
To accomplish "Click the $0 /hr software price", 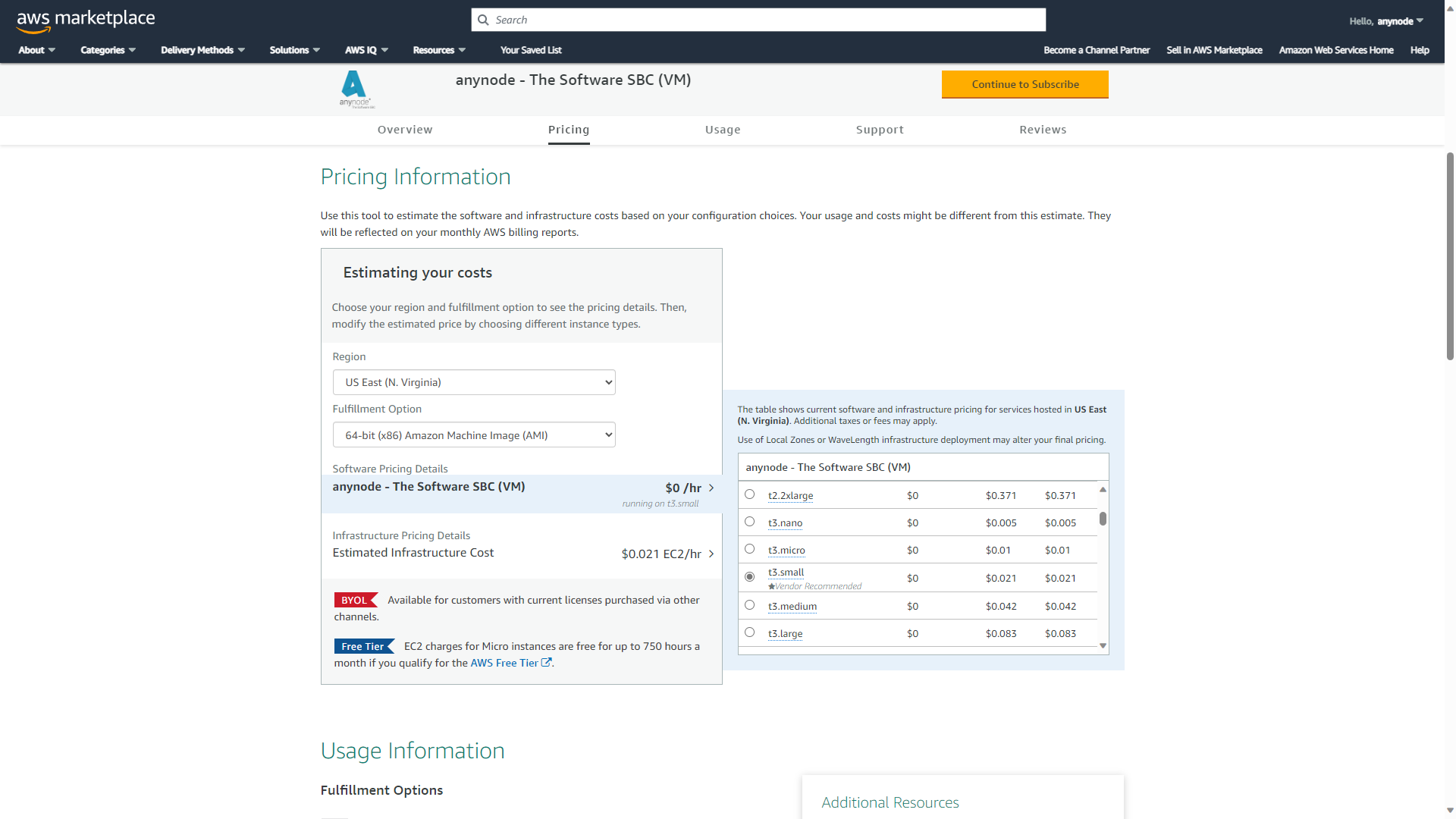I will [683, 488].
